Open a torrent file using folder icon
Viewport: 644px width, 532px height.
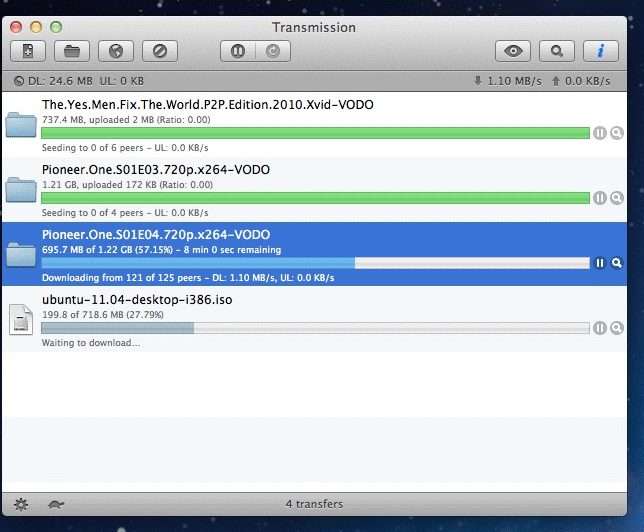(x=74, y=51)
